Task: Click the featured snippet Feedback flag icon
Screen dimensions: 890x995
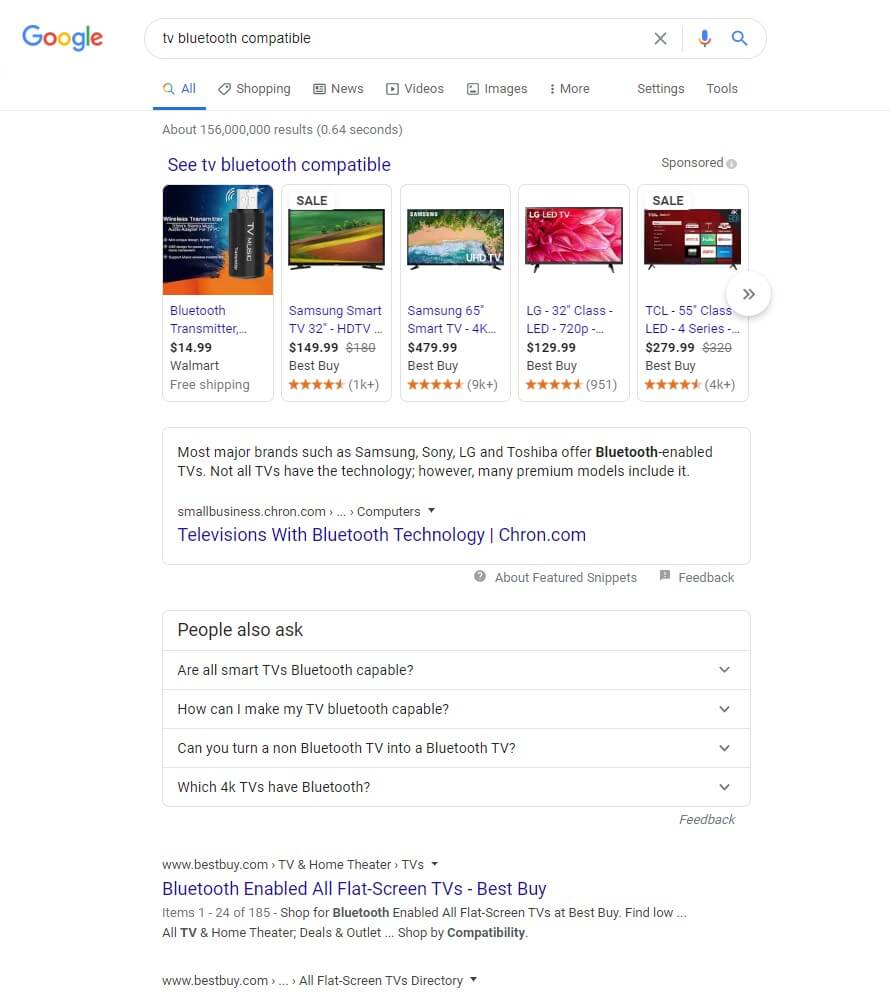Action: pyautogui.click(x=665, y=576)
